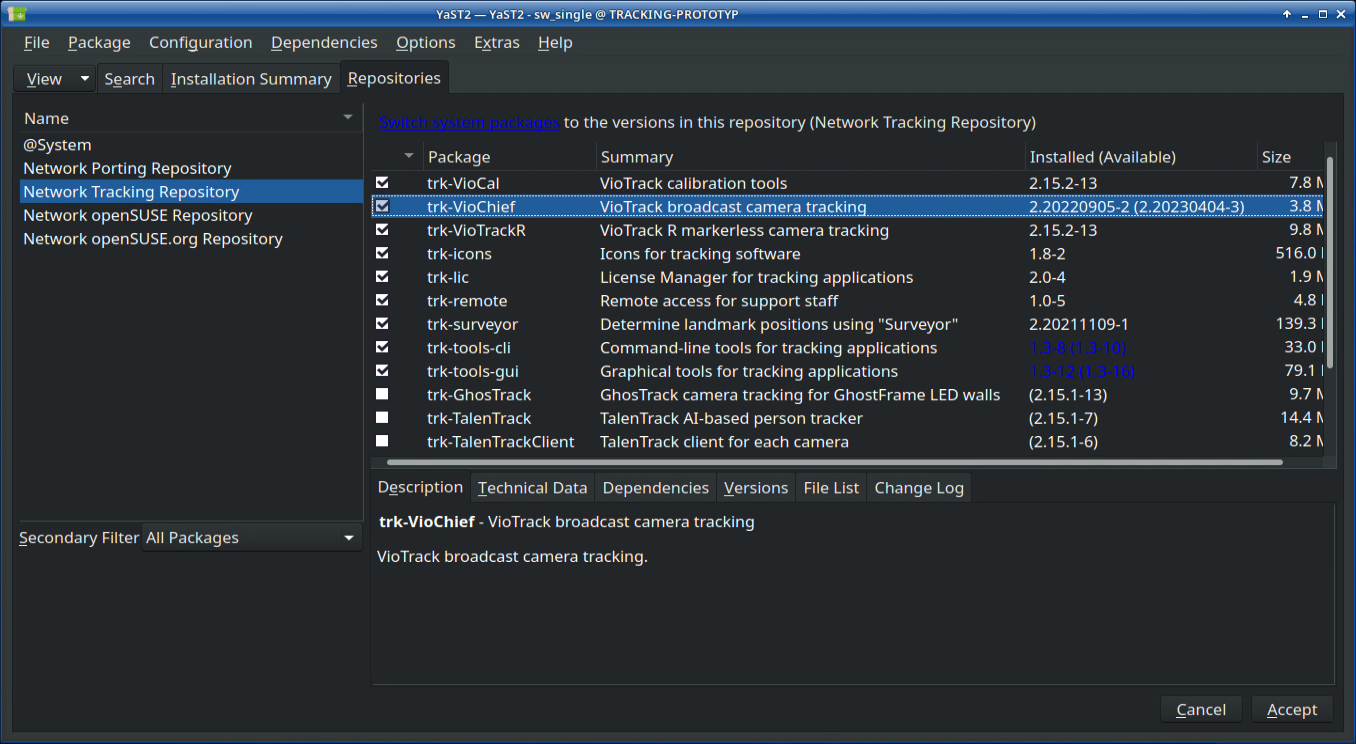Viewport: 1356px width, 744px height.
Task: Open the Help menu
Action: pyautogui.click(x=555, y=42)
